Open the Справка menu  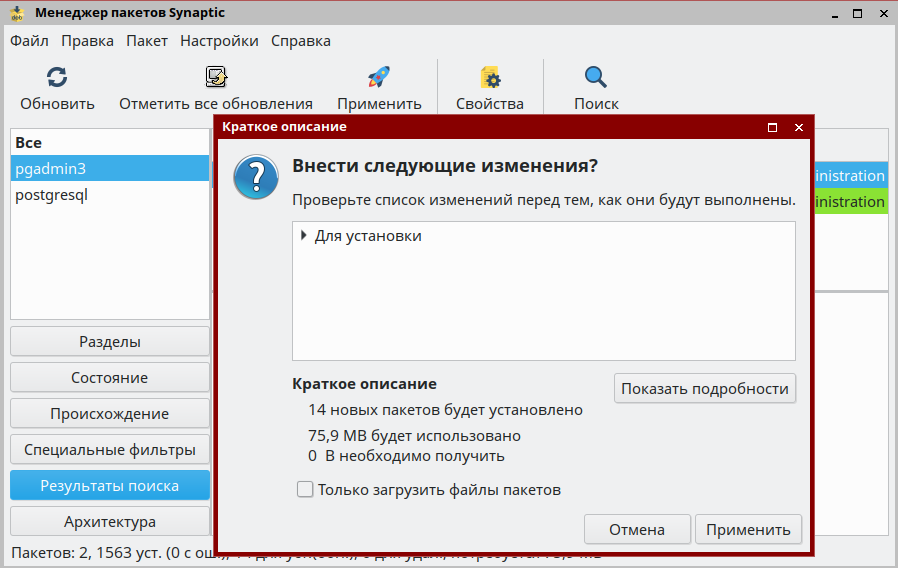tap(301, 41)
